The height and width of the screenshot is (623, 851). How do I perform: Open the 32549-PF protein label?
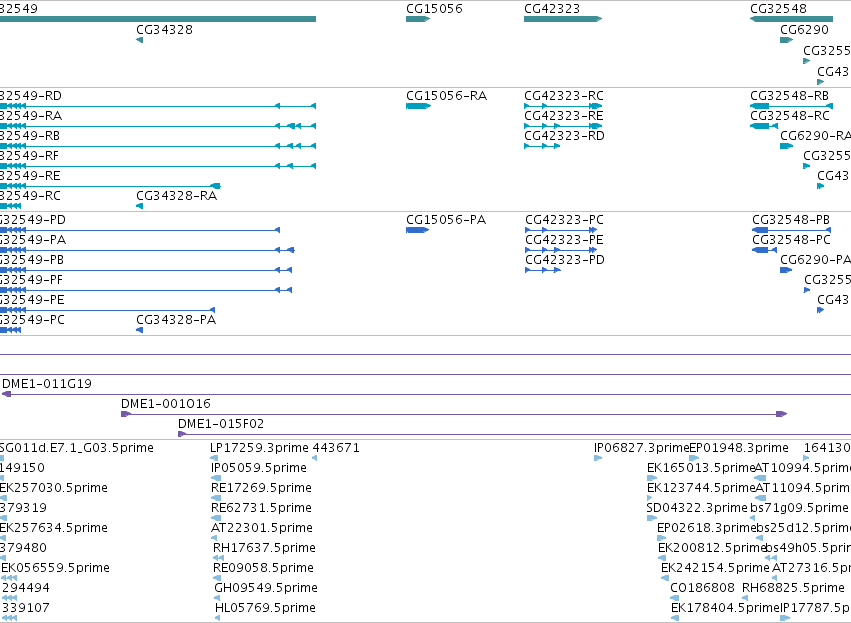click(31, 281)
